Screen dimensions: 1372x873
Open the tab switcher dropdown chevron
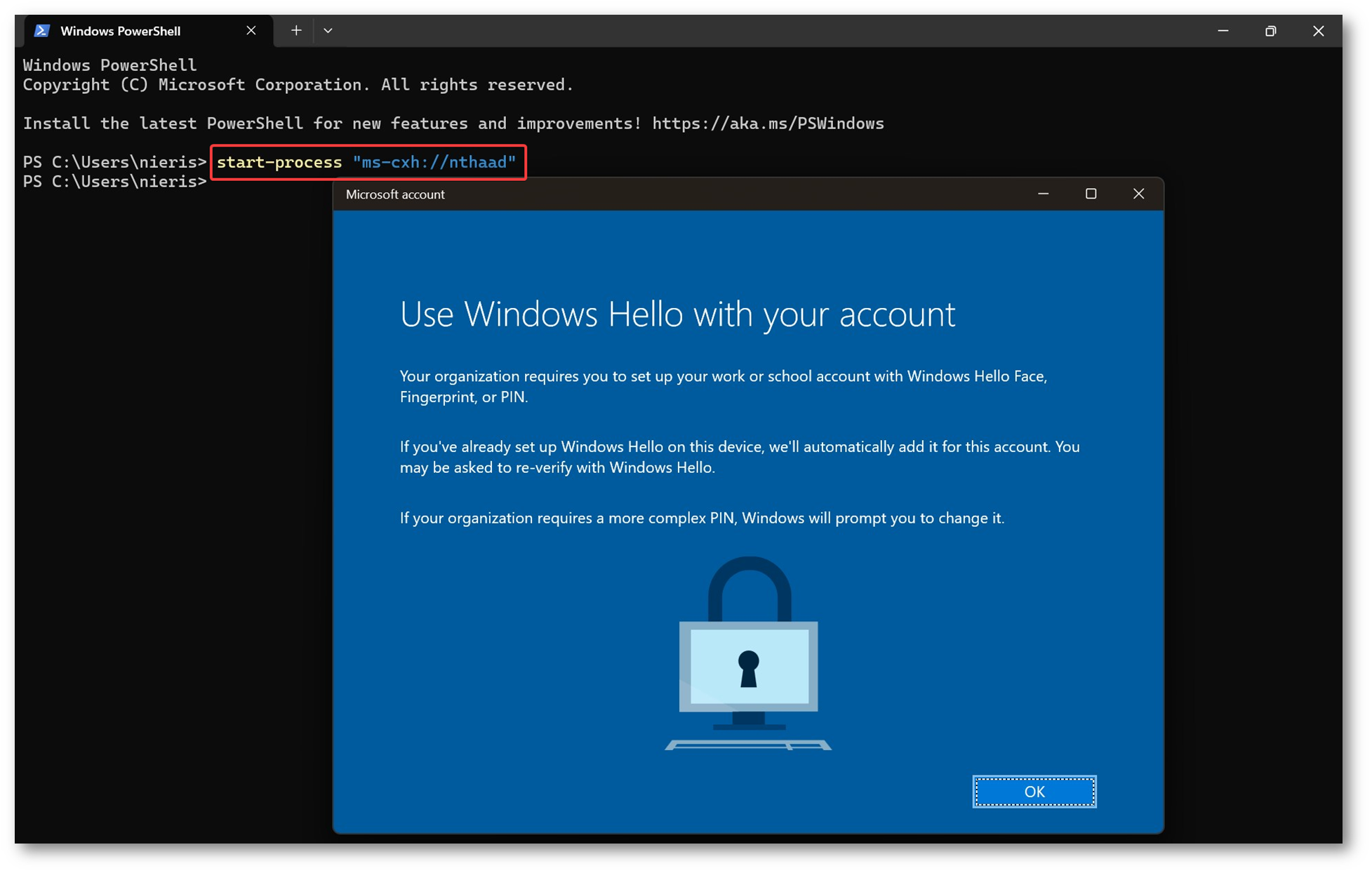(328, 30)
